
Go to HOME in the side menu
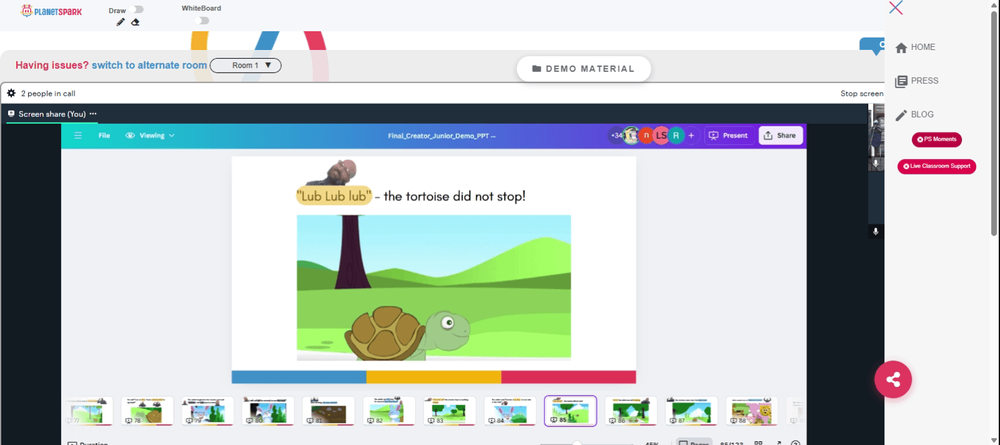click(x=915, y=47)
